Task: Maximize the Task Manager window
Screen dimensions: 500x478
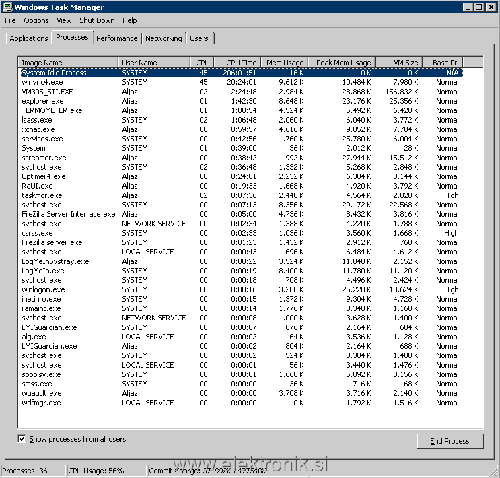Action: pyautogui.click(x=479, y=7)
